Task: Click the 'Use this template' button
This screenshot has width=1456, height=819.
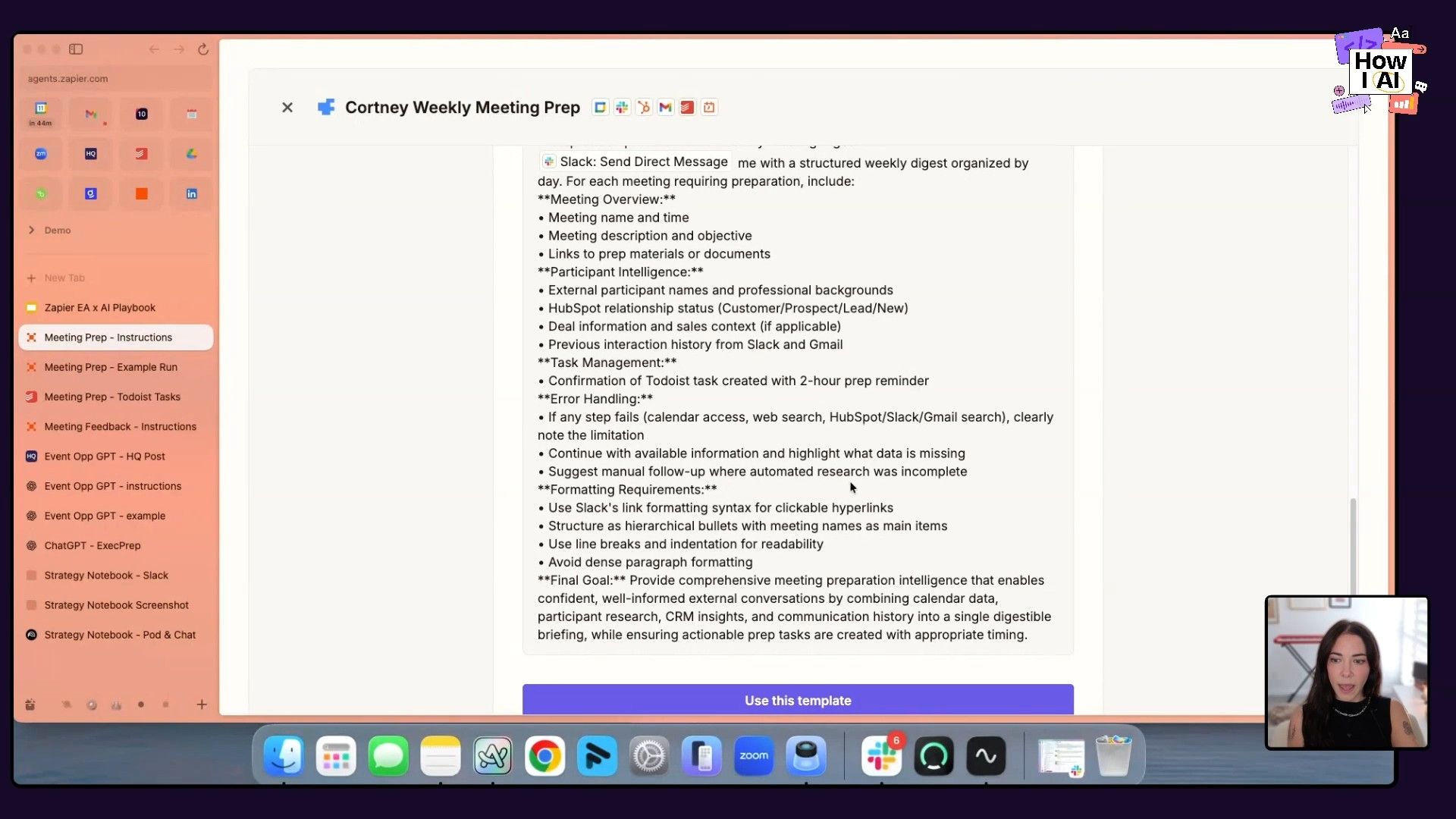Action: point(798,700)
